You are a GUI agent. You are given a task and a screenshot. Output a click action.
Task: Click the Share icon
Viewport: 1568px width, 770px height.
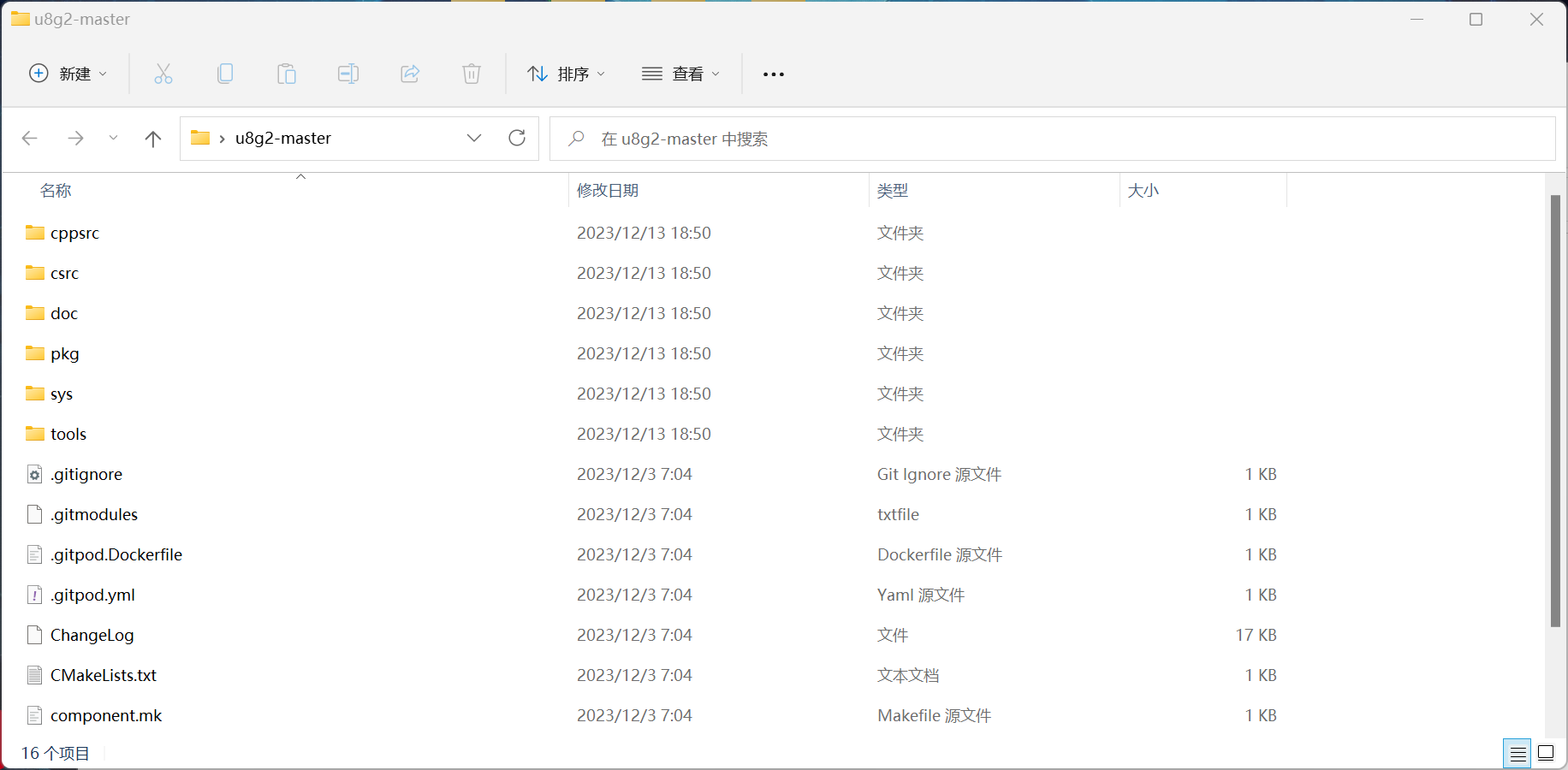tap(410, 74)
